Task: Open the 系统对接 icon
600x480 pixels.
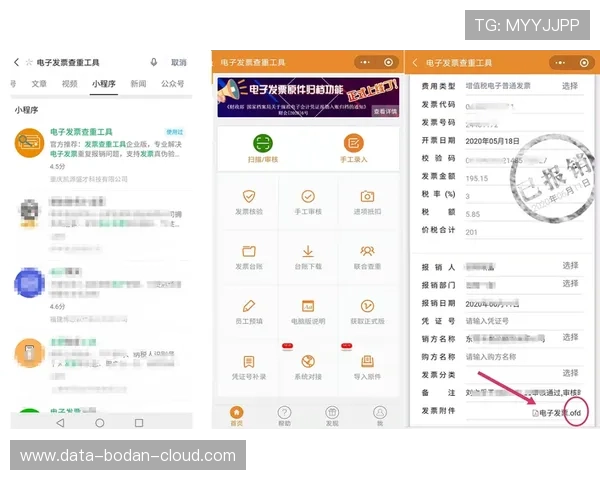Action: pos(308,361)
